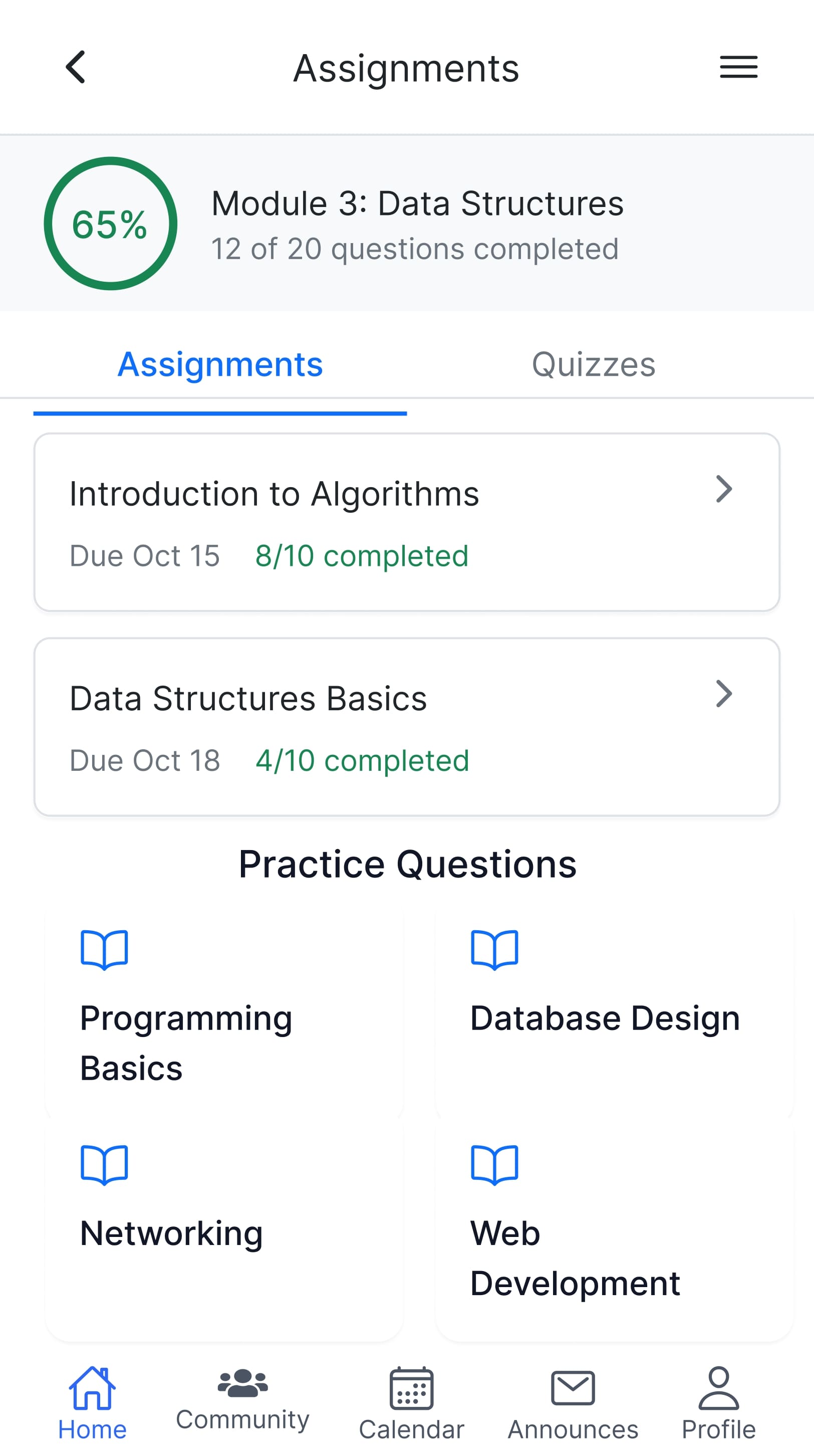
Task: Select the Assignments tab
Action: [220, 364]
